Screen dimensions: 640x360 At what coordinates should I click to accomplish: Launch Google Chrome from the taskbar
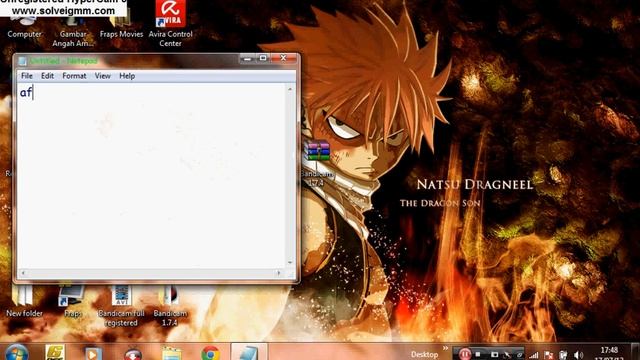pyautogui.click(x=211, y=353)
